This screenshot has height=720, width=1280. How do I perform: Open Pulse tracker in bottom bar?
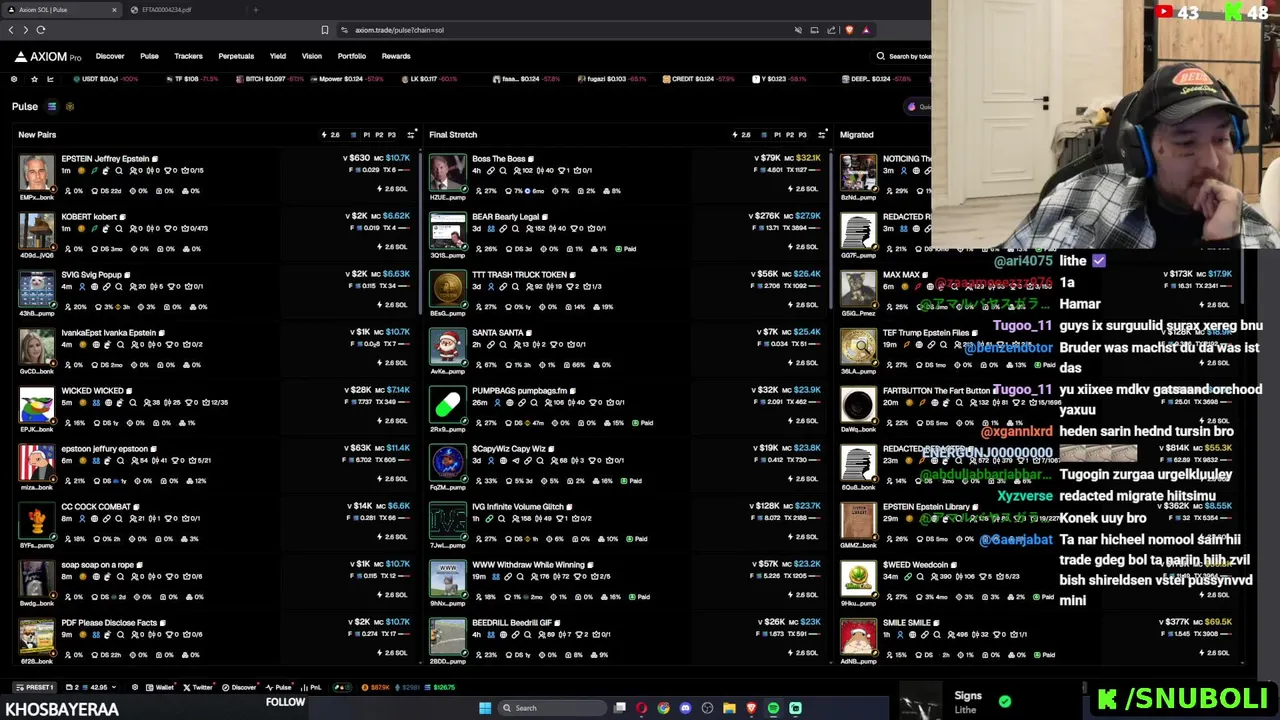(x=280, y=687)
